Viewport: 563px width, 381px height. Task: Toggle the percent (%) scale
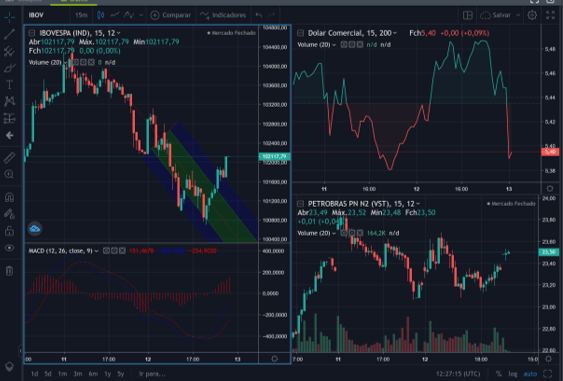[498, 374]
